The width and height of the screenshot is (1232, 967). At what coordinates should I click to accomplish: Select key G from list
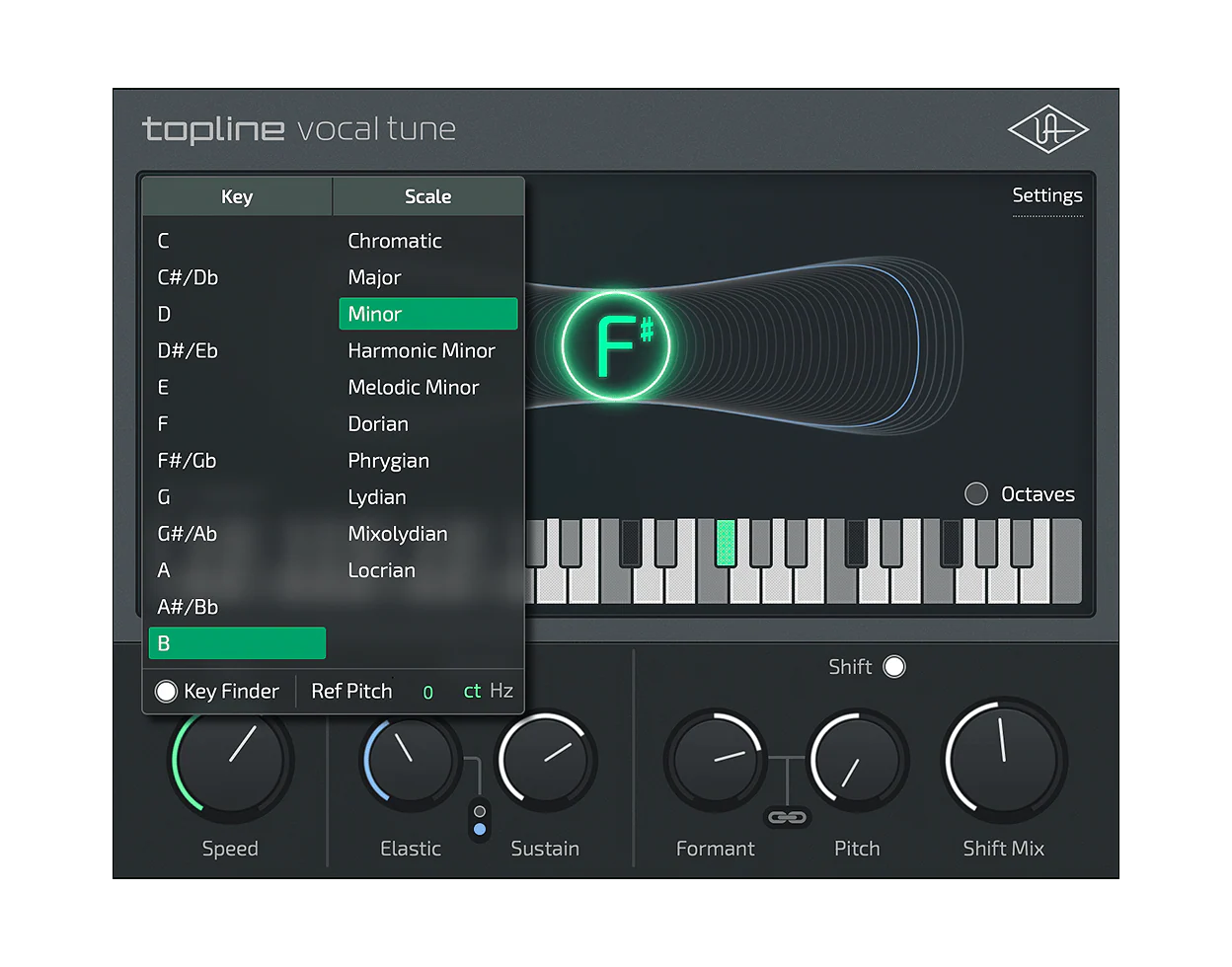[x=237, y=496]
